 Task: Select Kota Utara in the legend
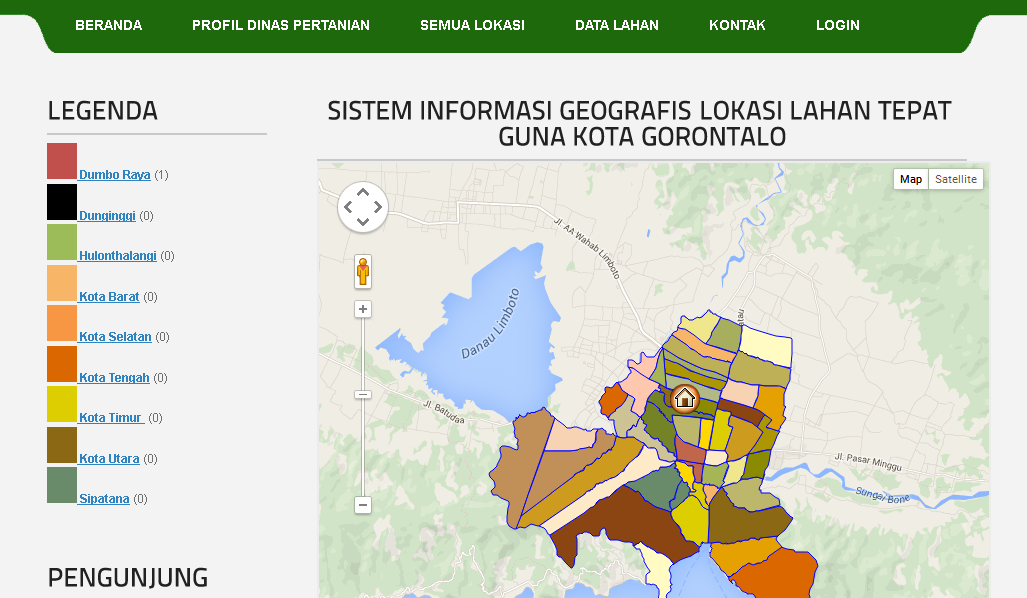tap(107, 458)
